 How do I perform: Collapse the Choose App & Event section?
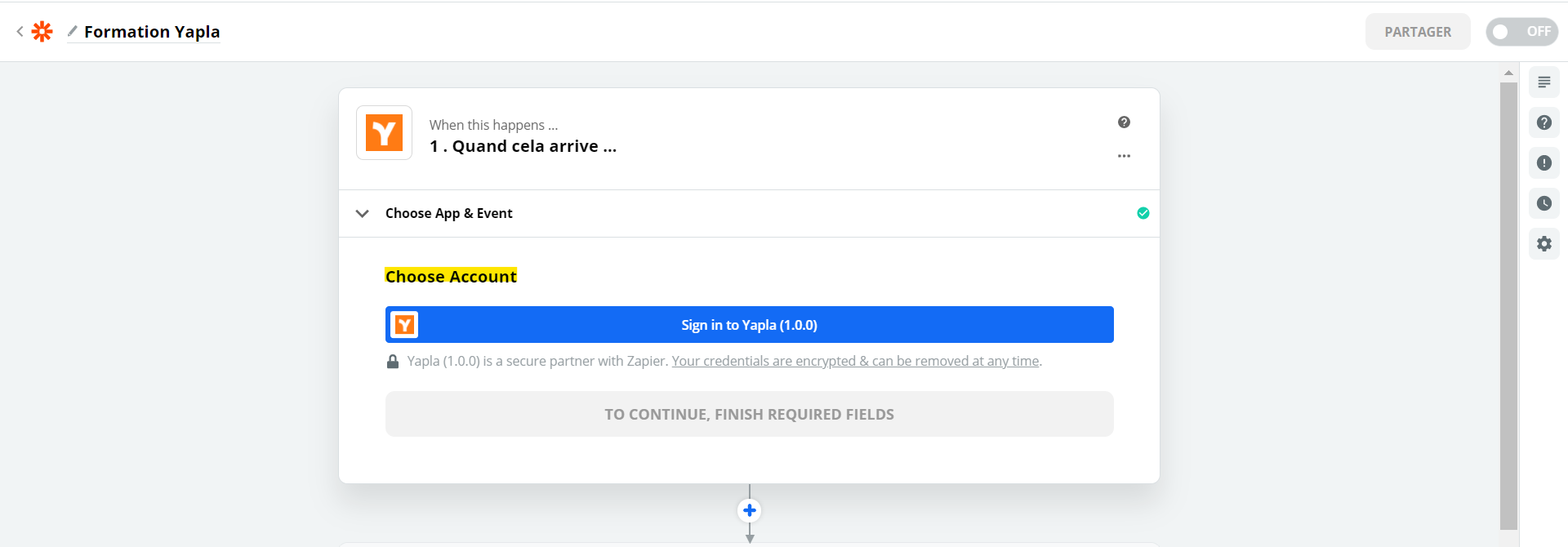click(363, 214)
